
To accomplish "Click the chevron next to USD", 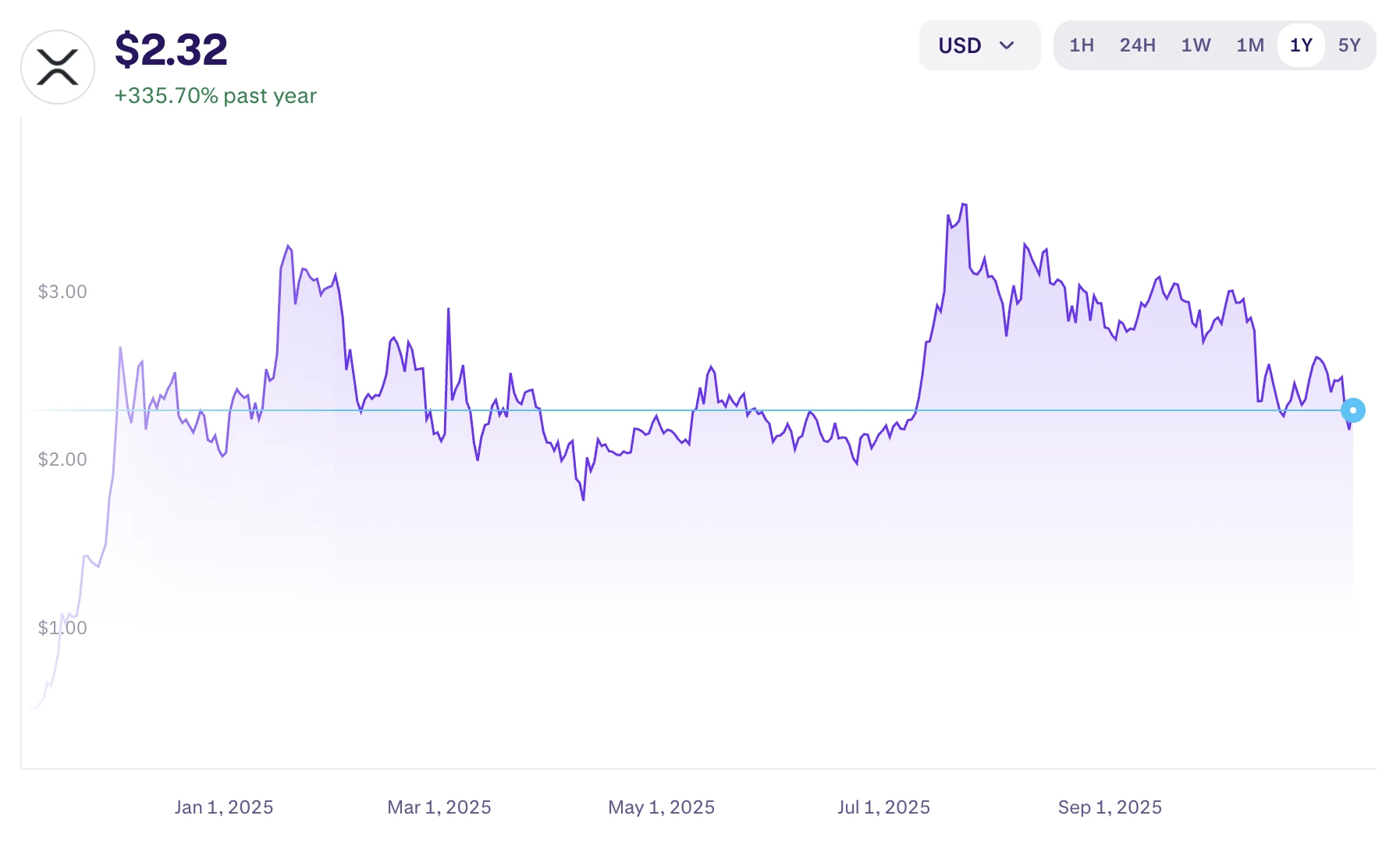I will coord(1008,45).
